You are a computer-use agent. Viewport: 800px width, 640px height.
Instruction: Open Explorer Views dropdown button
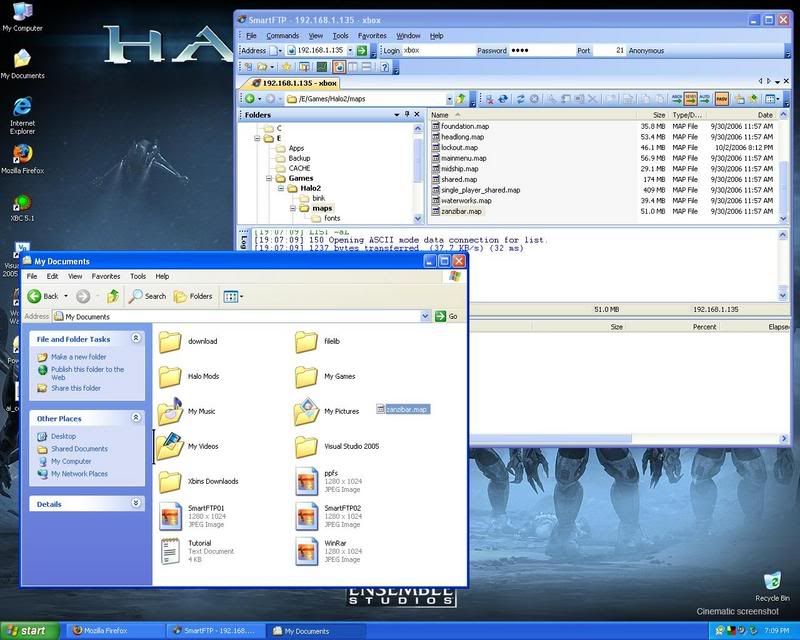coord(233,296)
